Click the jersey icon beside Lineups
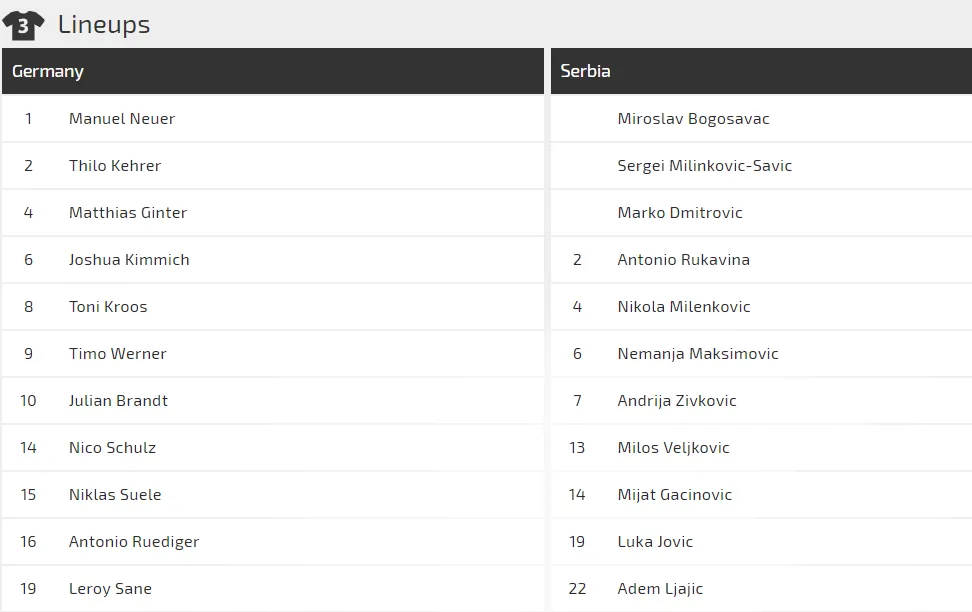The height and width of the screenshot is (612, 972). pyautogui.click(x=23, y=25)
